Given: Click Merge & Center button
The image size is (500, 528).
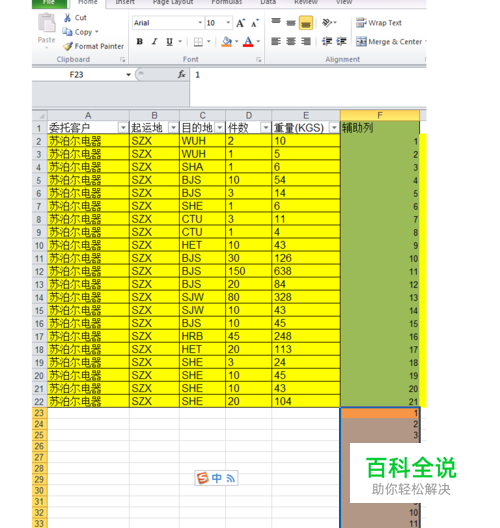Looking at the screenshot, I should [x=389, y=42].
